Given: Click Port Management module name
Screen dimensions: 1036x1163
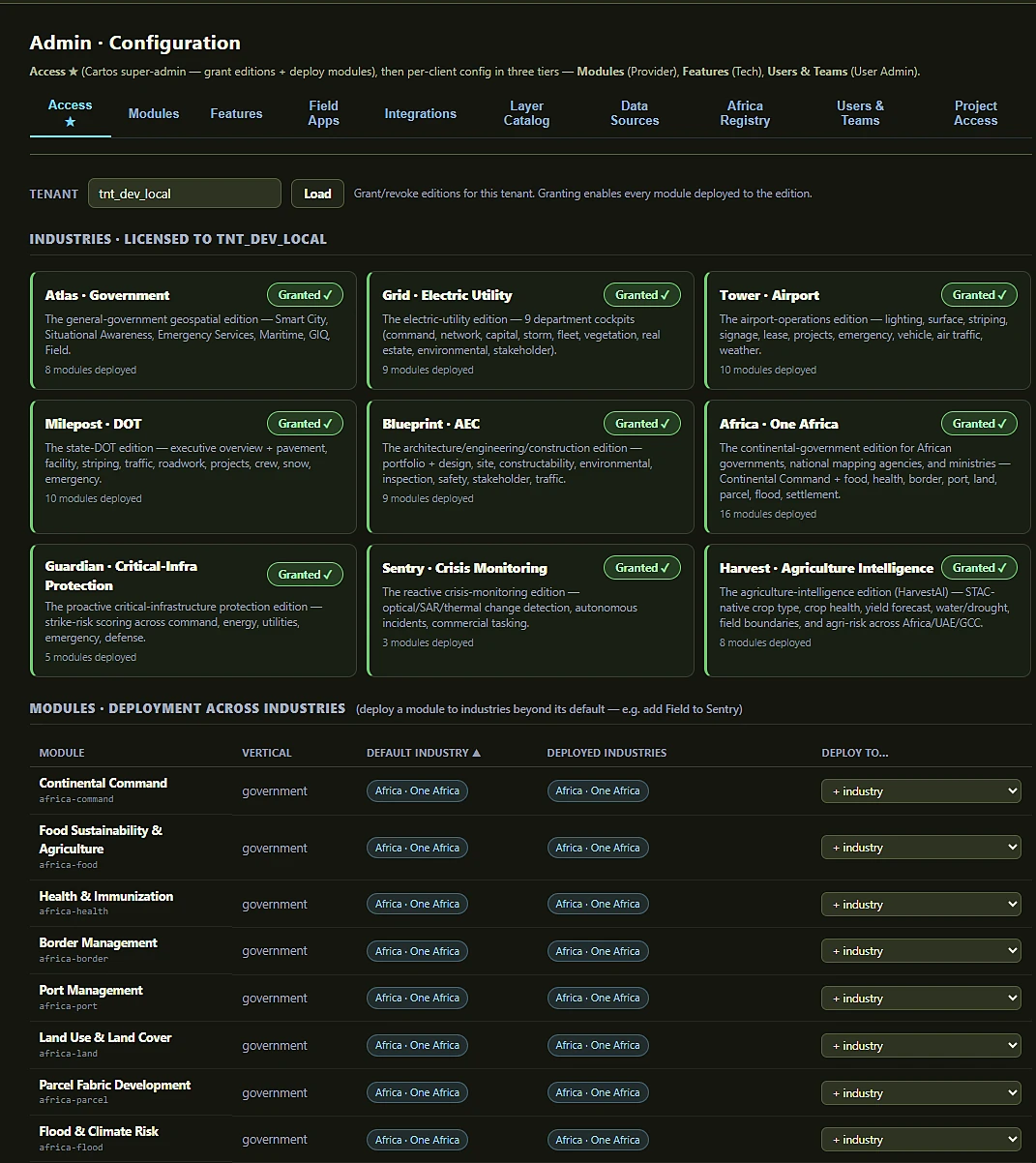Looking at the screenshot, I should click(x=91, y=990).
